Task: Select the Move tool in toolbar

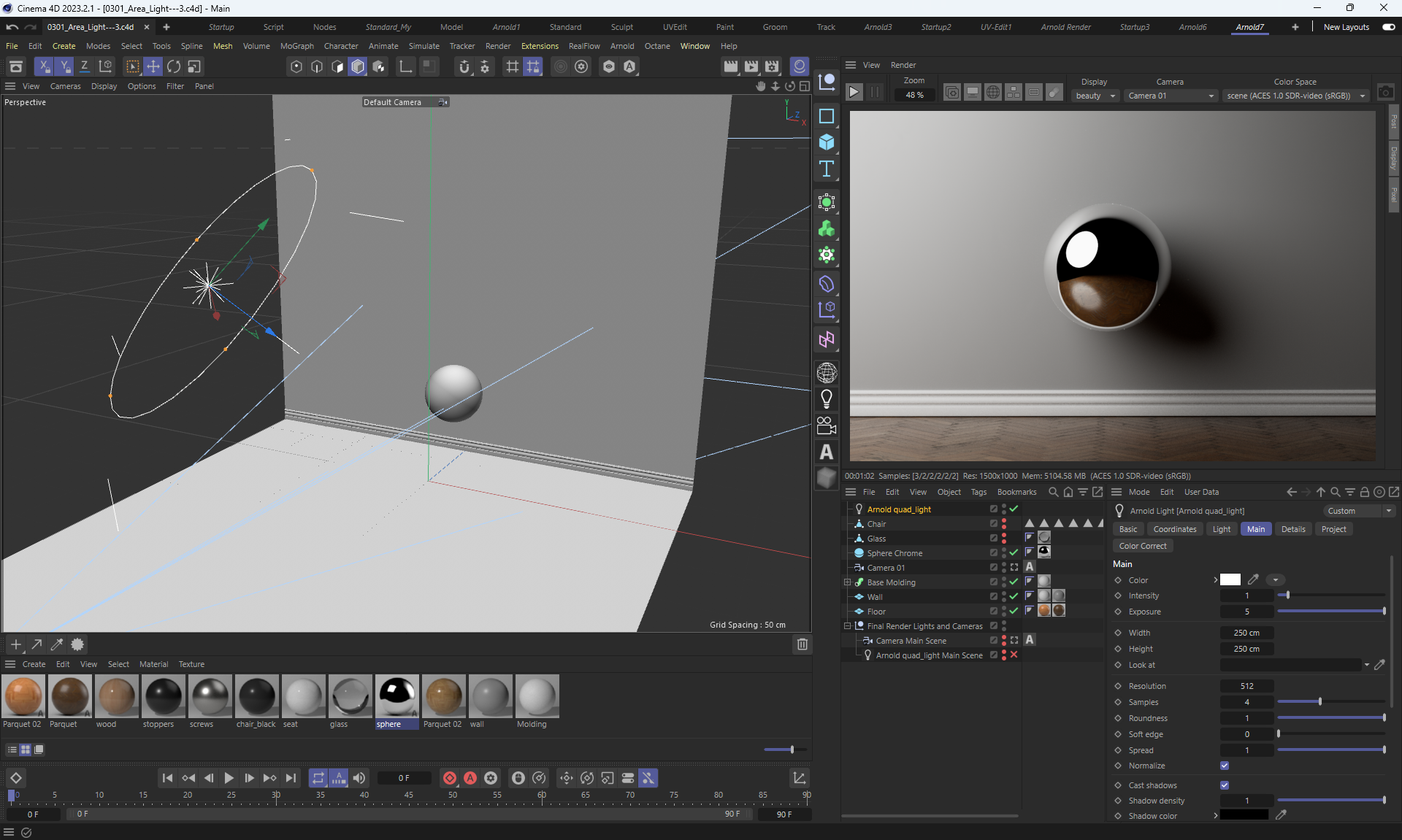Action: [x=153, y=66]
